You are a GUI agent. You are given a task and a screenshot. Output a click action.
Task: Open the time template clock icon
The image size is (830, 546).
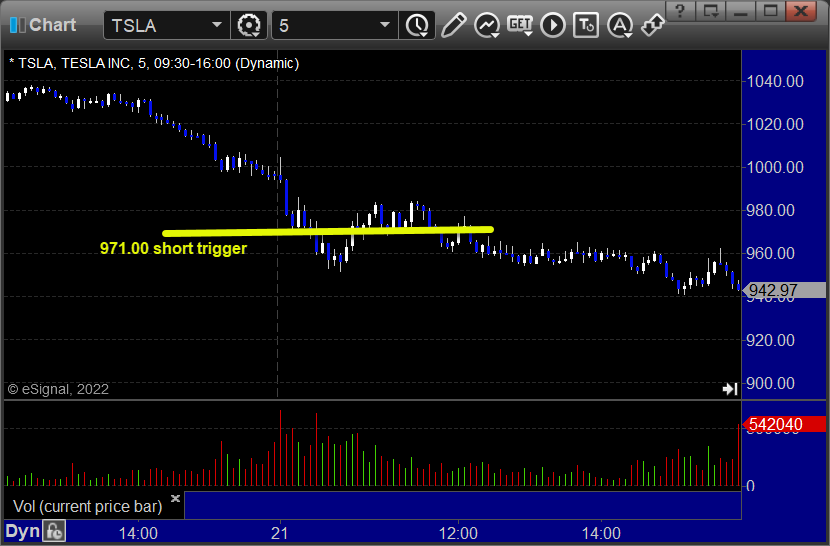(x=417, y=25)
